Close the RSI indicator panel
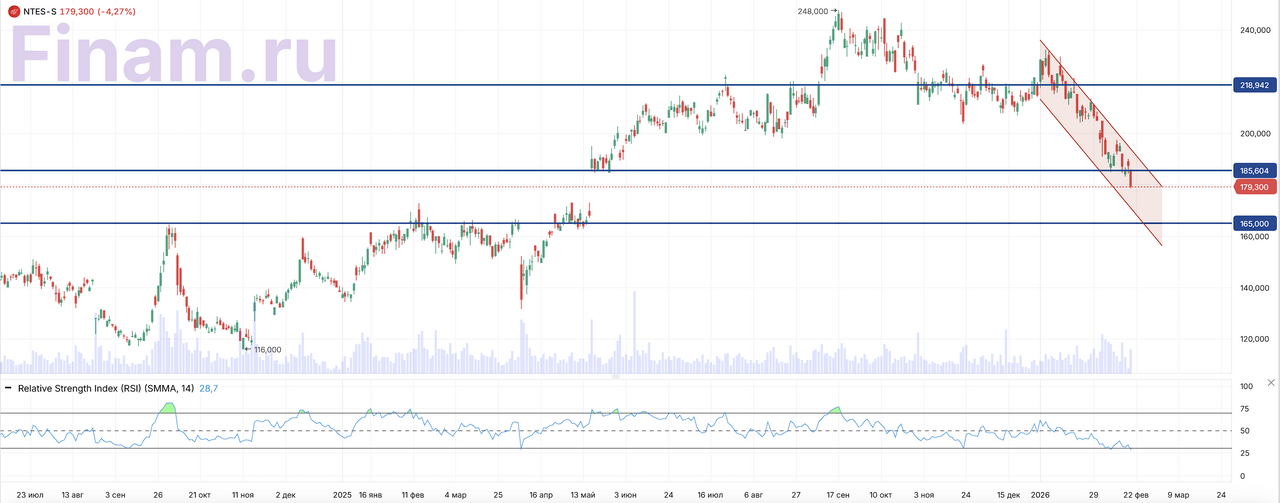 [x=1271, y=383]
